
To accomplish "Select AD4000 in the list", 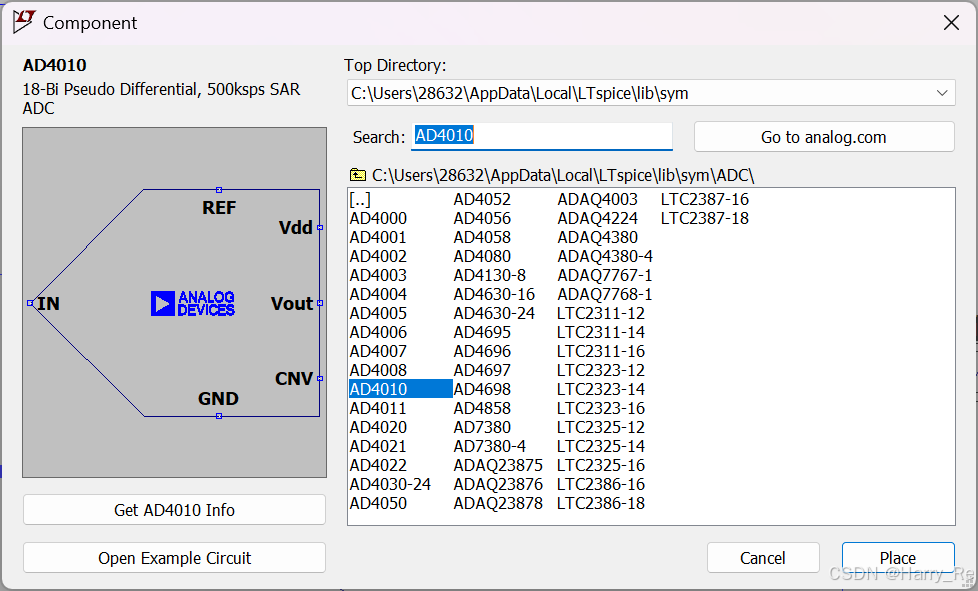I will coord(378,218).
